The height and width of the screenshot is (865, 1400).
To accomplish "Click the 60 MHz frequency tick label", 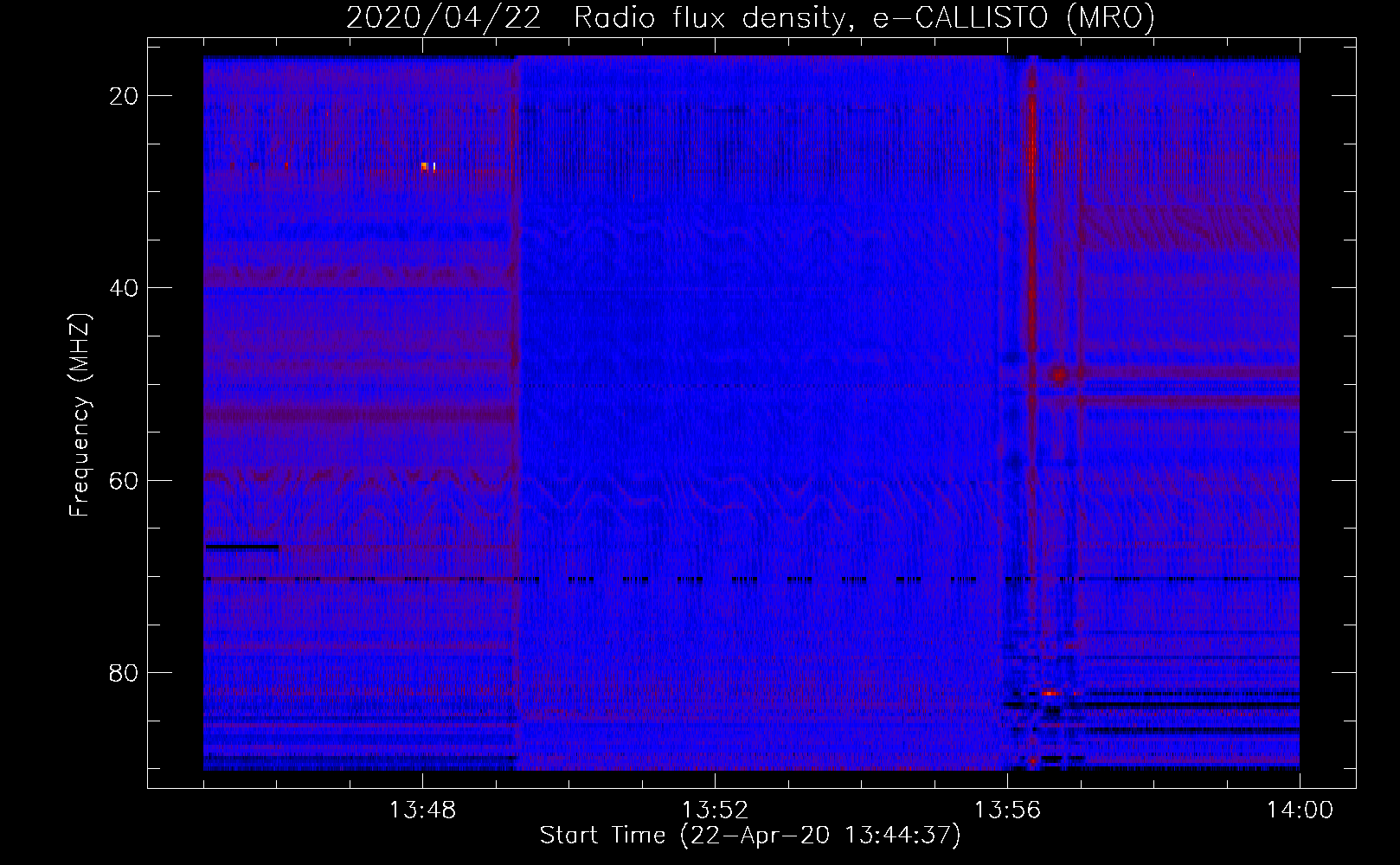I will [124, 480].
